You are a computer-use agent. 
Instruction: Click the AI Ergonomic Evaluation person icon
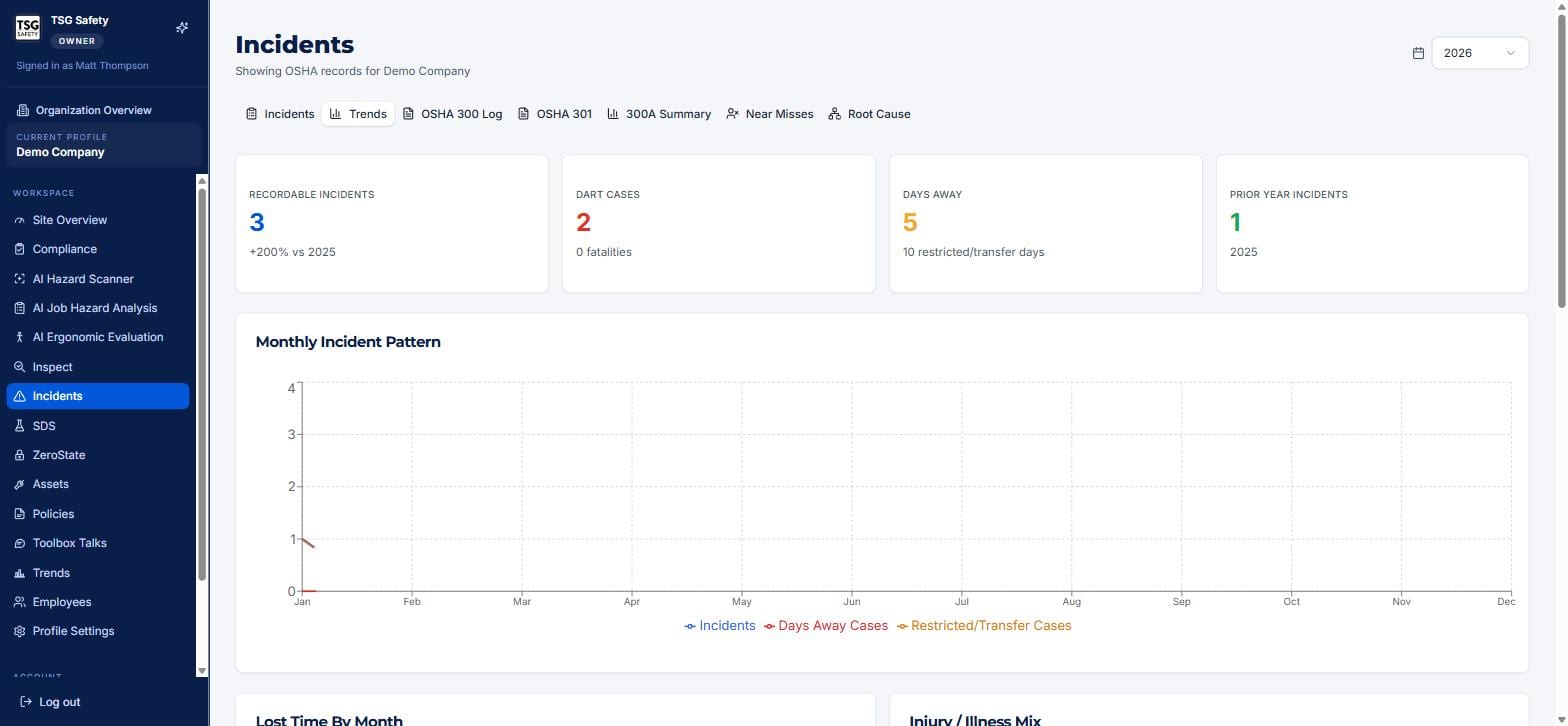pos(20,337)
